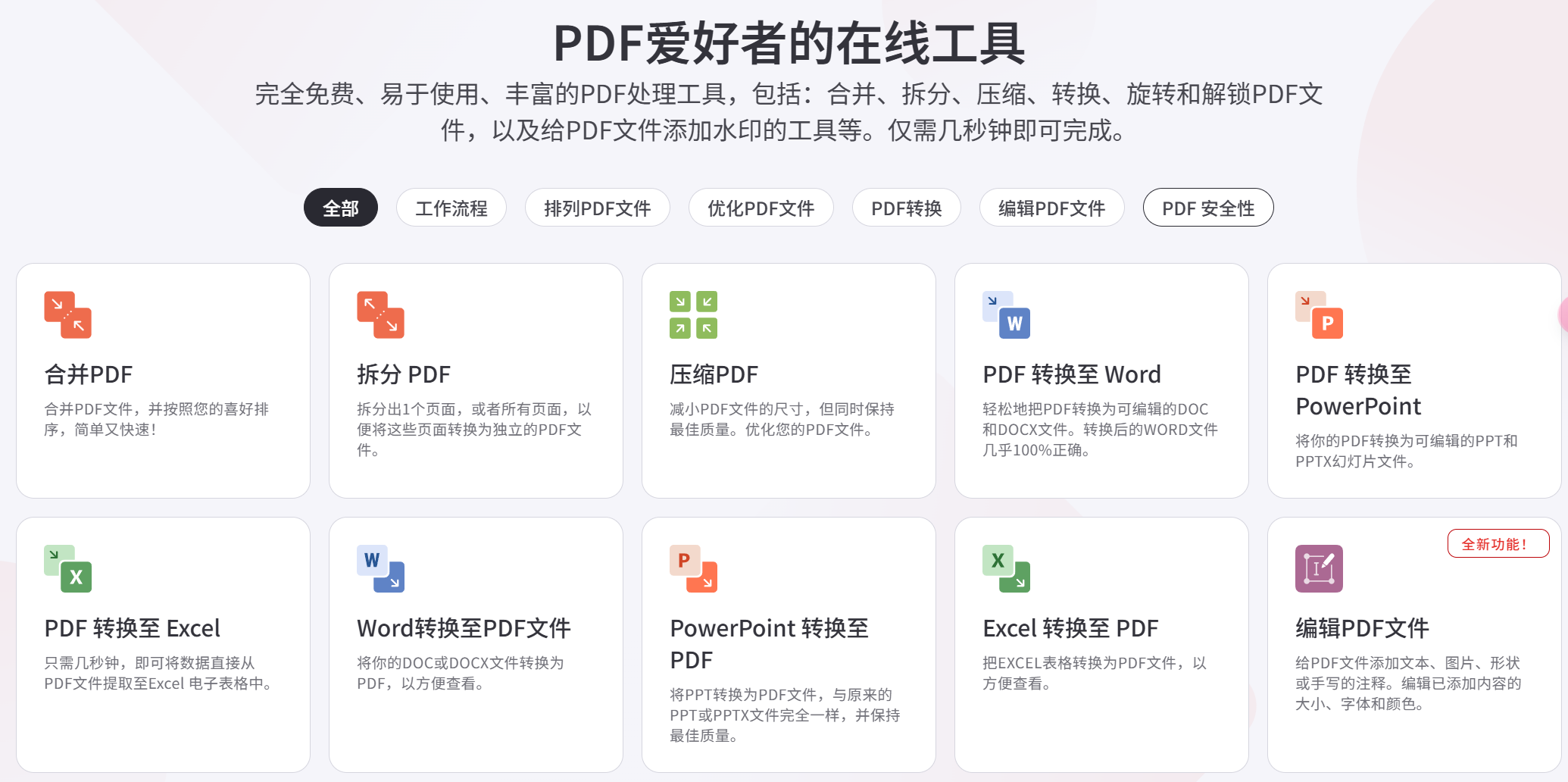The image size is (1568, 782).
Task: Click the green 压缩PDF compress icon
Action: [x=693, y=314]
